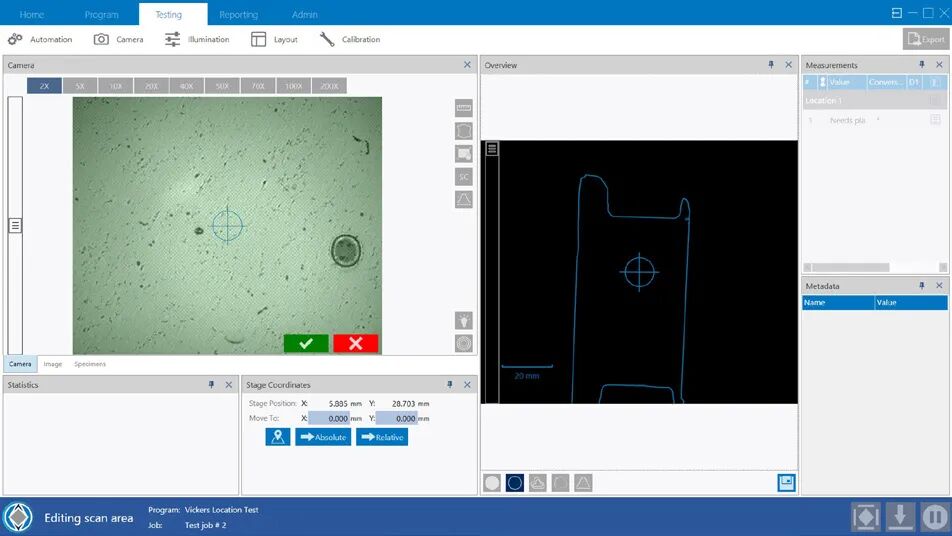The image size is (952, 536).
Task: Select the arc shape tool in Overview
Action: click(x=560, y=483)
